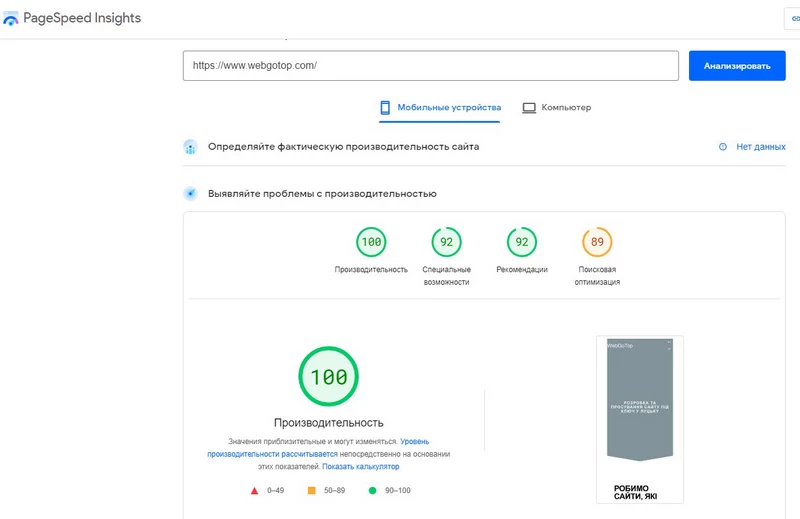The image size is (800, 519).
Task: Click the link icon button at top right
Action: 793,18
